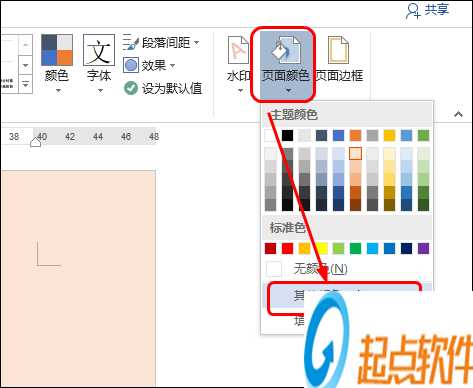The image size is (473, 388).
Task: Expand the style gallery More button
Action: (x=26, y=84)
